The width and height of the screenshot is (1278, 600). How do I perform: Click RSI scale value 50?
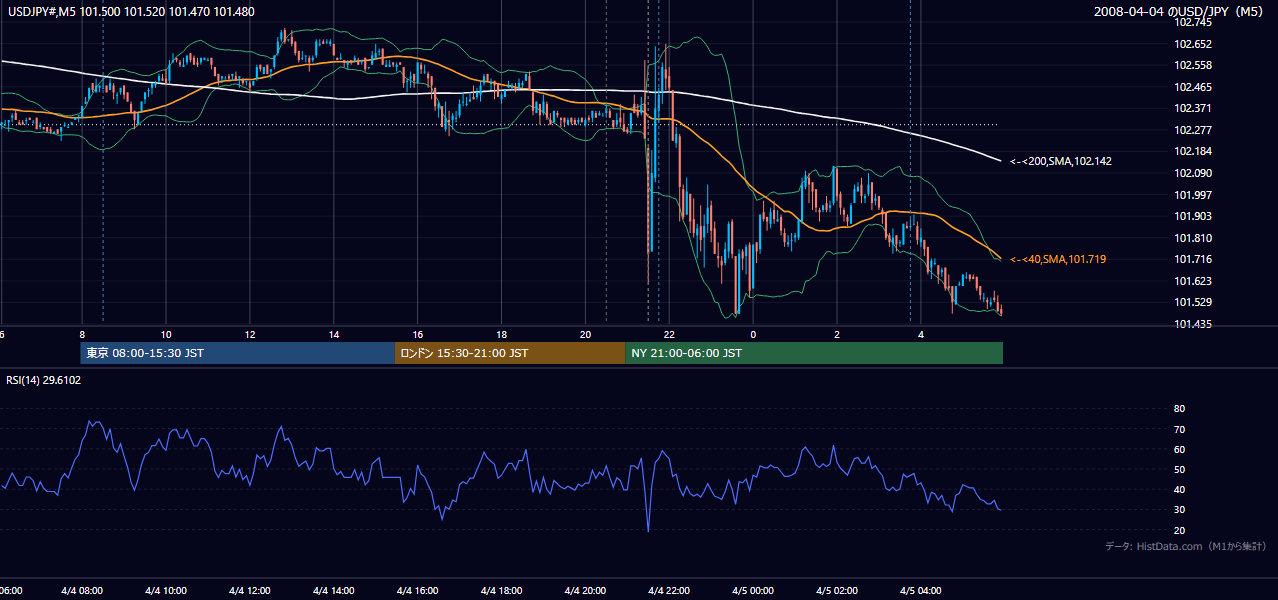pos(1179,469)
